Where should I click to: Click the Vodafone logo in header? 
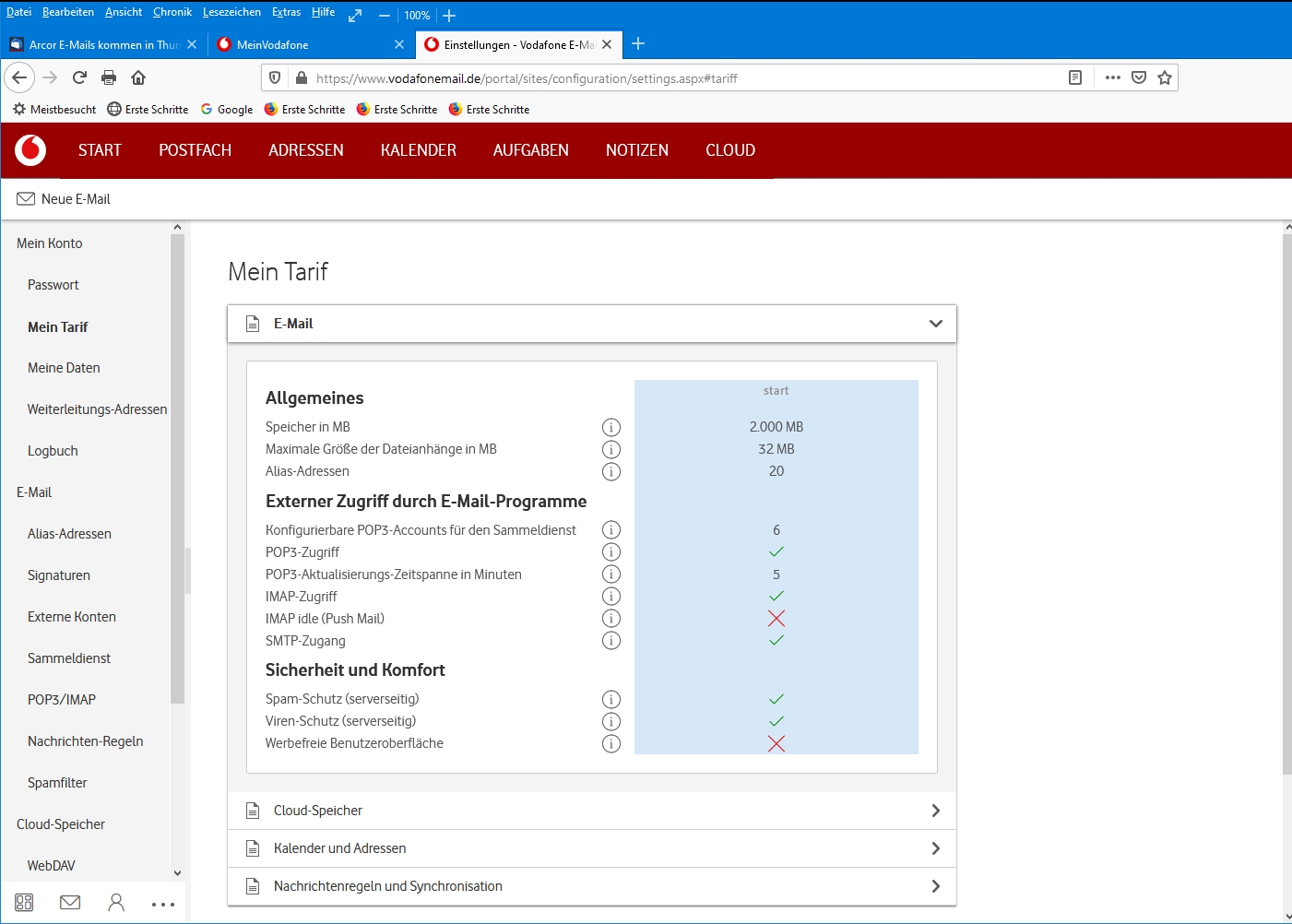point(30,149)
